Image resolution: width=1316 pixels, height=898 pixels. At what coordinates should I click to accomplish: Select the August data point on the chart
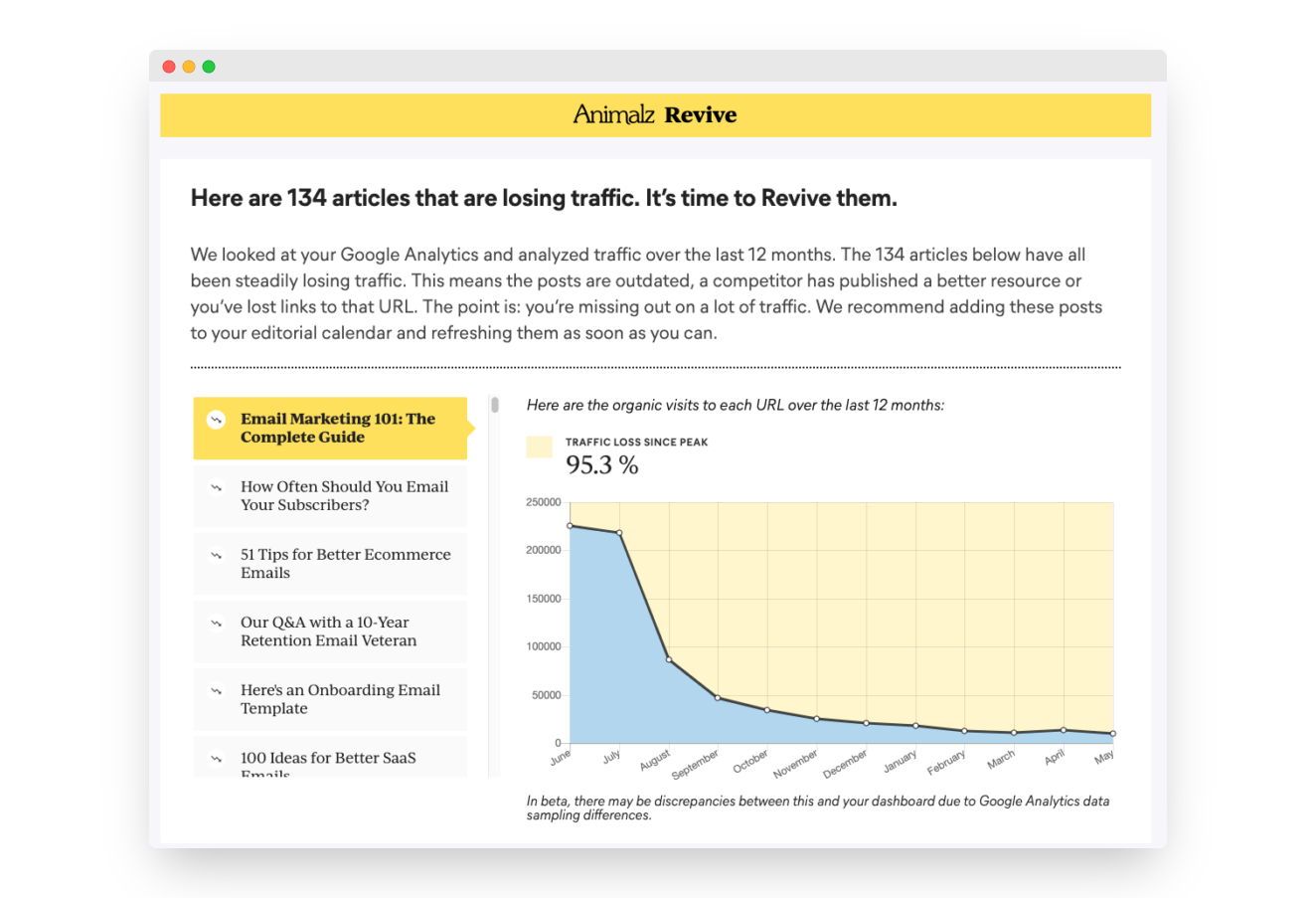tap(669, 659)
